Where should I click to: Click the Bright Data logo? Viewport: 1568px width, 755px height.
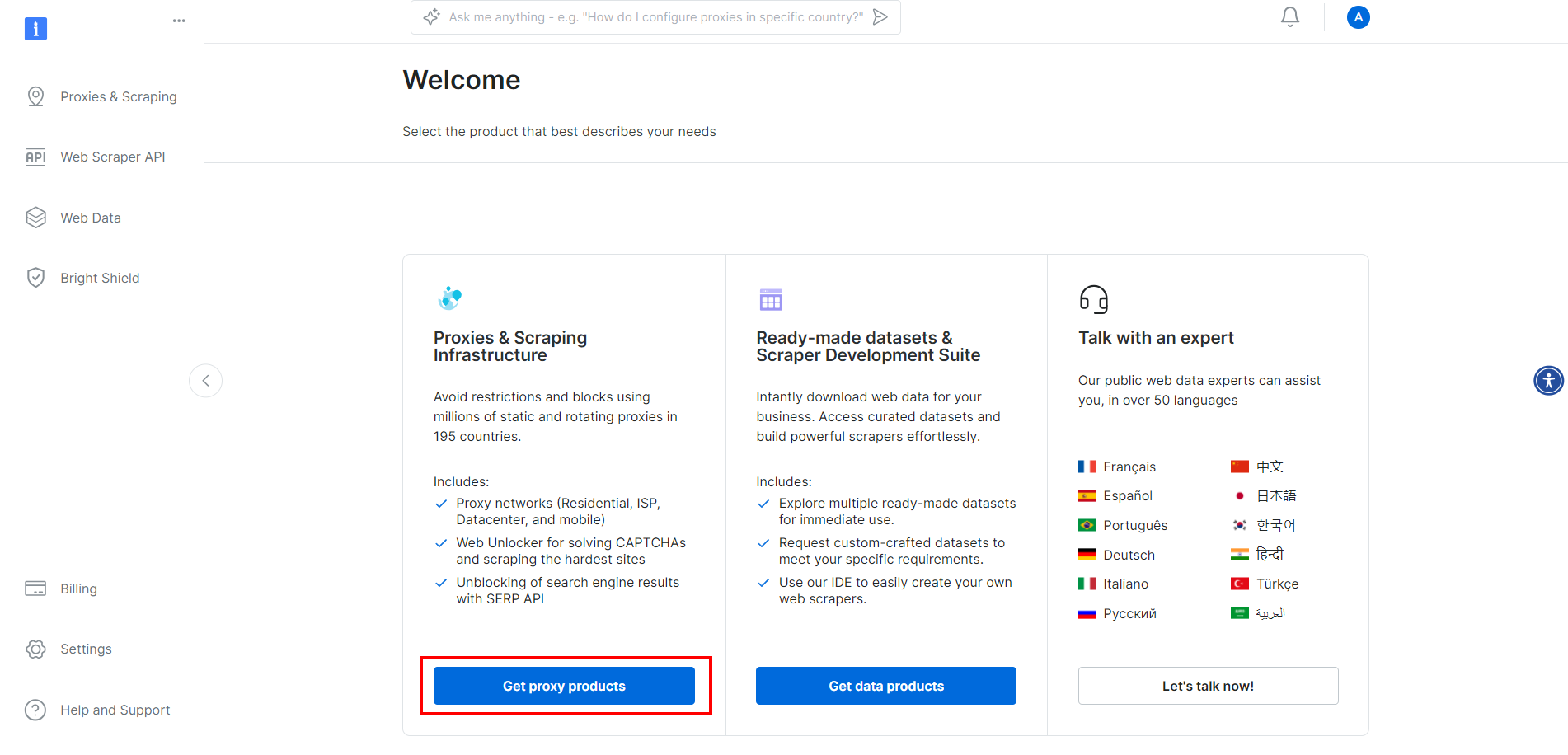point(35,28)
